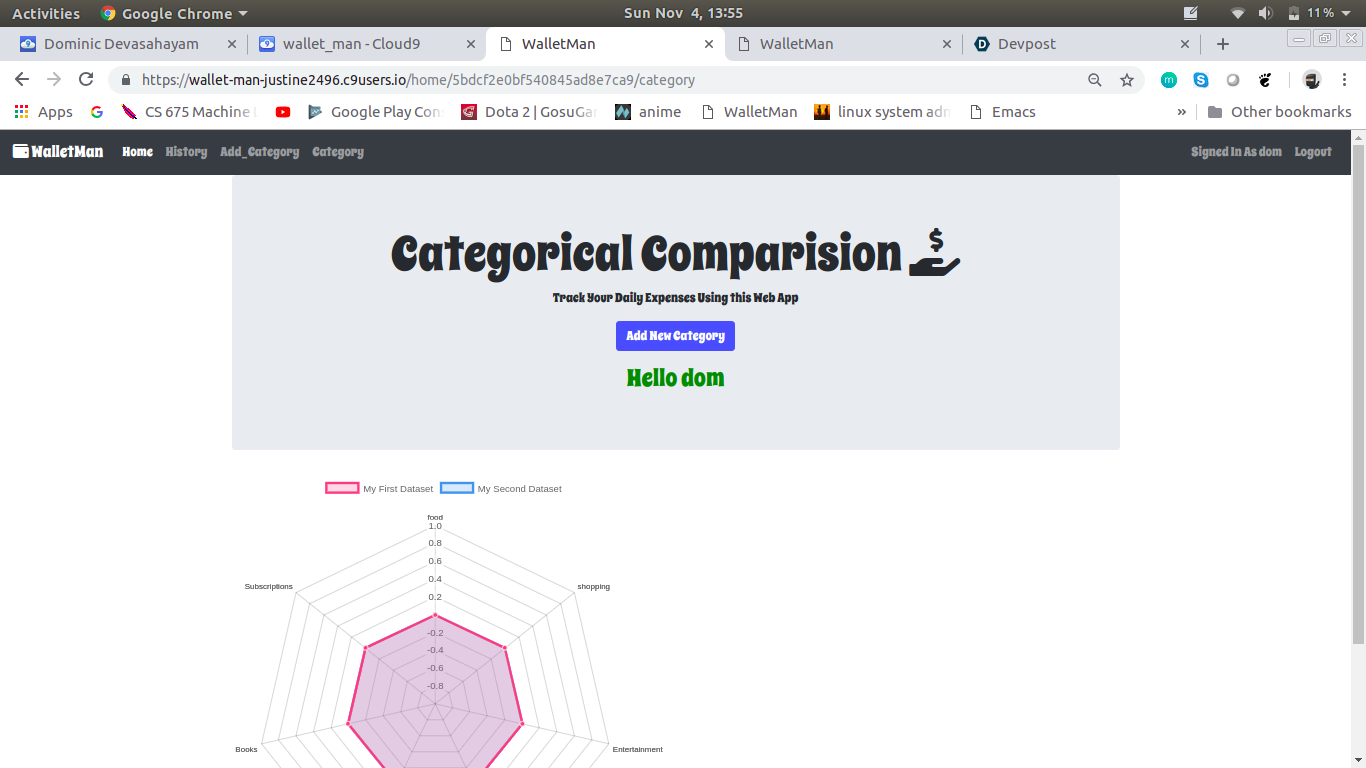
Task: Toggle My Second Dataset legend swatch
Action: (x=457, y=488)
